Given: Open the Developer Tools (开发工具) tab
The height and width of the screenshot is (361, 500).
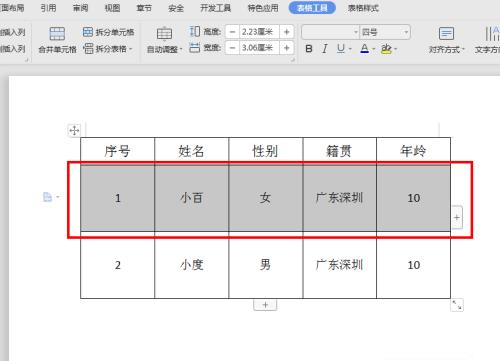Looking at the screenshot, I should pos(215,8).
